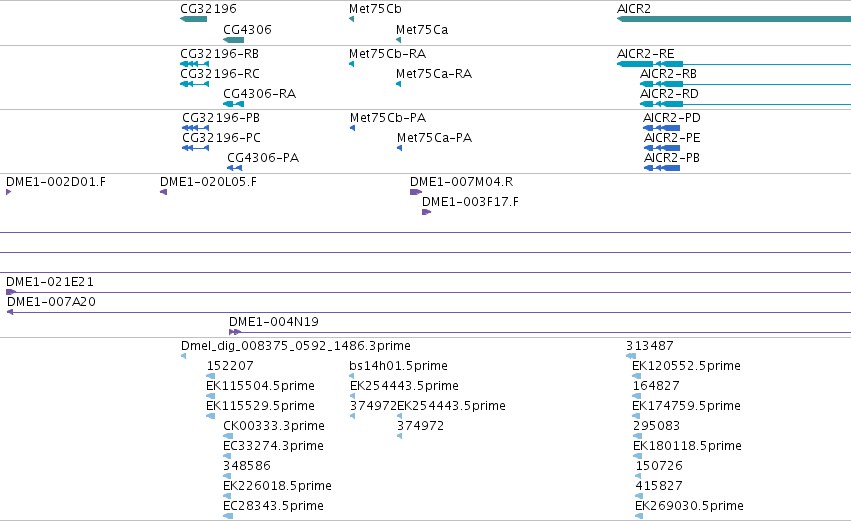Select the CG4306 gene feature
Screen dimensions: 851x521
click(x=234, y=40)
